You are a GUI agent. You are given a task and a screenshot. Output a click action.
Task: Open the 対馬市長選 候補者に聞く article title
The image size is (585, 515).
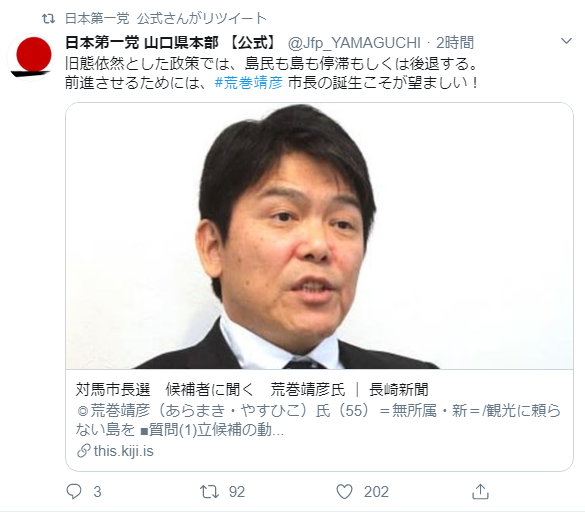pyautogui.click(x=252, y=389)
